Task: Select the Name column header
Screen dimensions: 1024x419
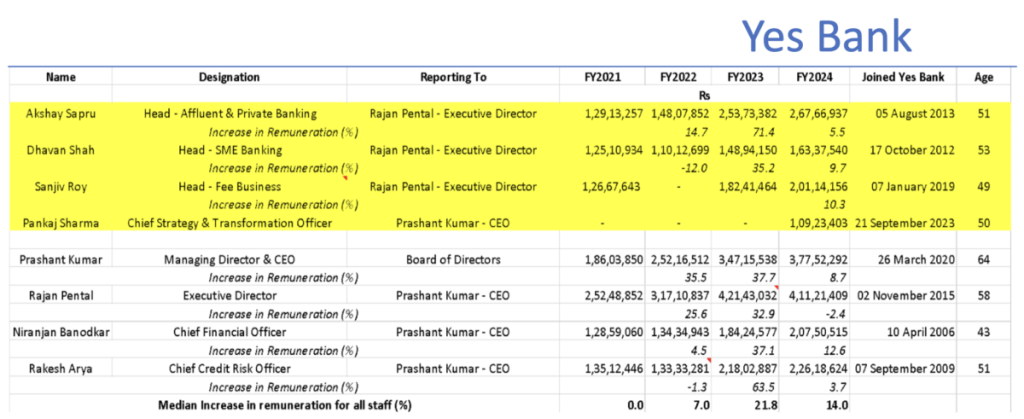Action: [60, 77]
